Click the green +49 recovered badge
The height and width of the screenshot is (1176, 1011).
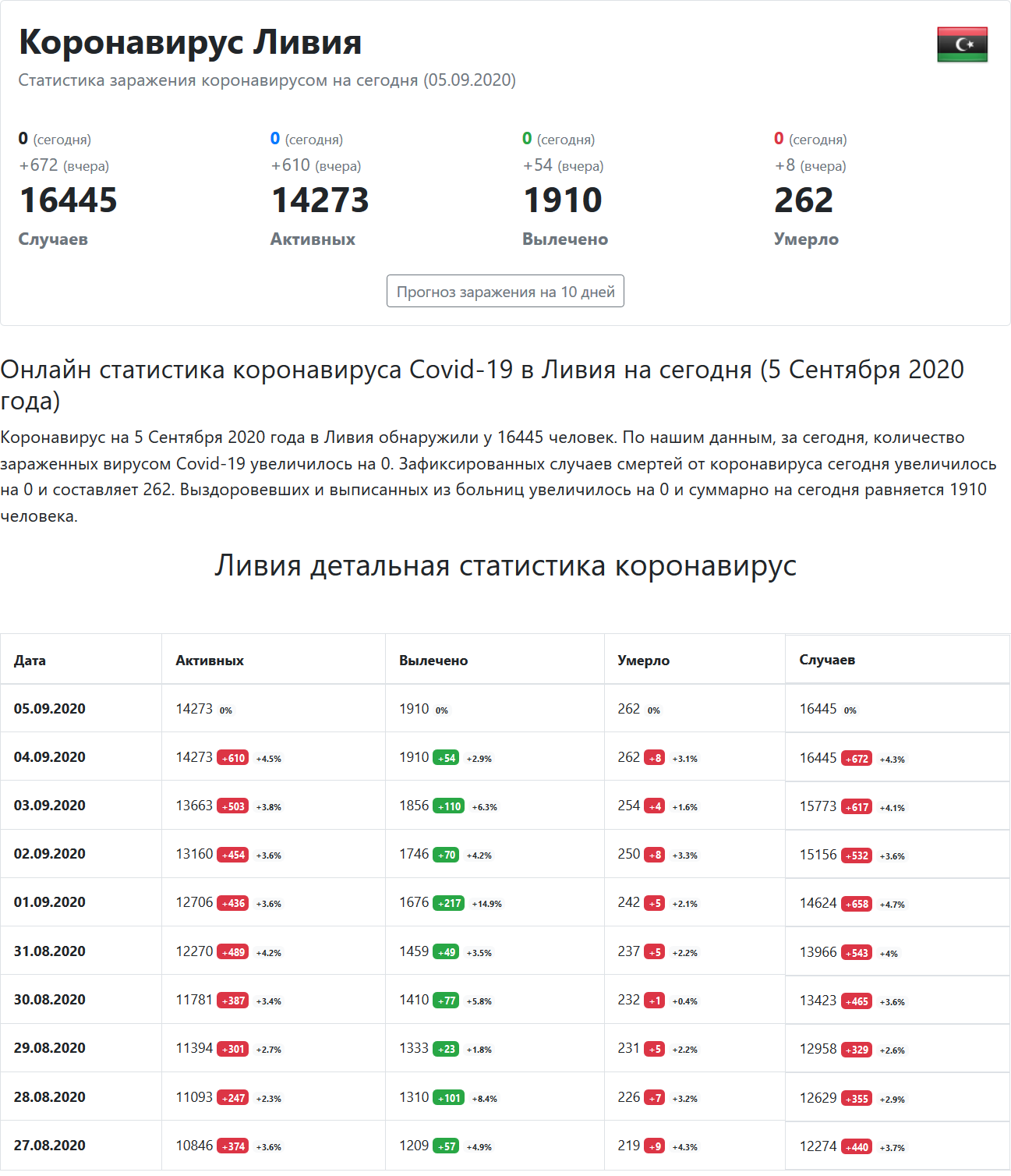446,952
